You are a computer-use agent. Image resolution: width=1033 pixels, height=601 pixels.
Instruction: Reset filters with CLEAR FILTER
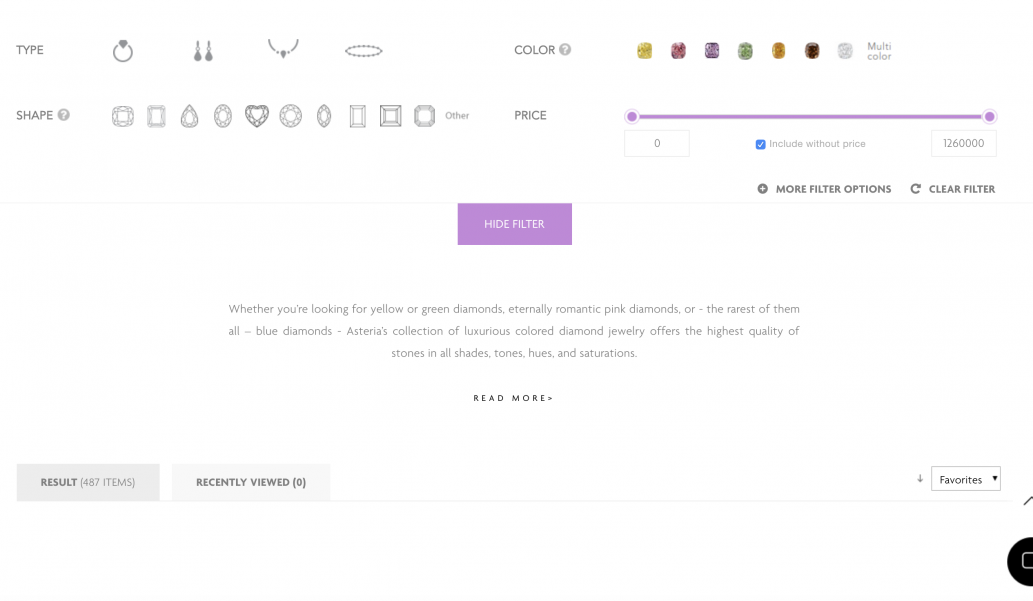pos(953,189)
